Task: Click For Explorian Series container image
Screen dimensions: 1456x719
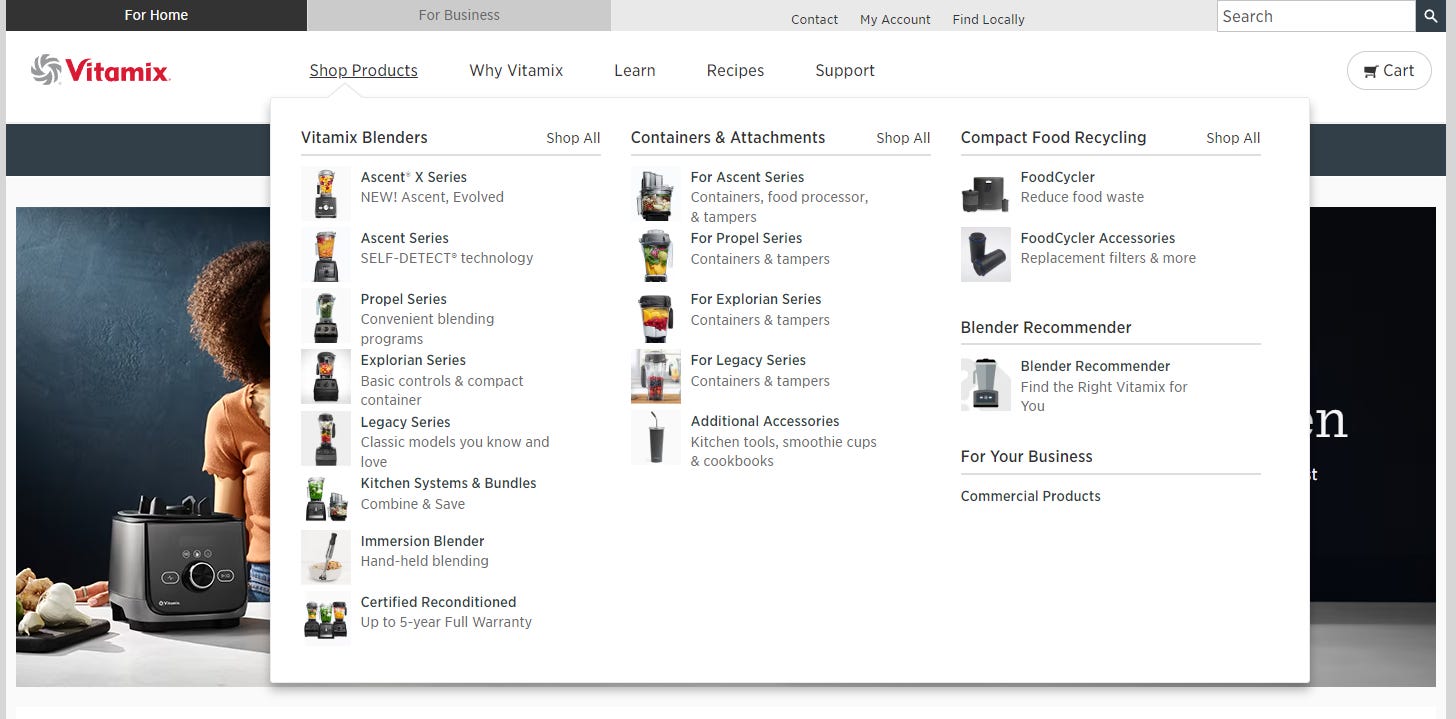Action: point(656,316)
